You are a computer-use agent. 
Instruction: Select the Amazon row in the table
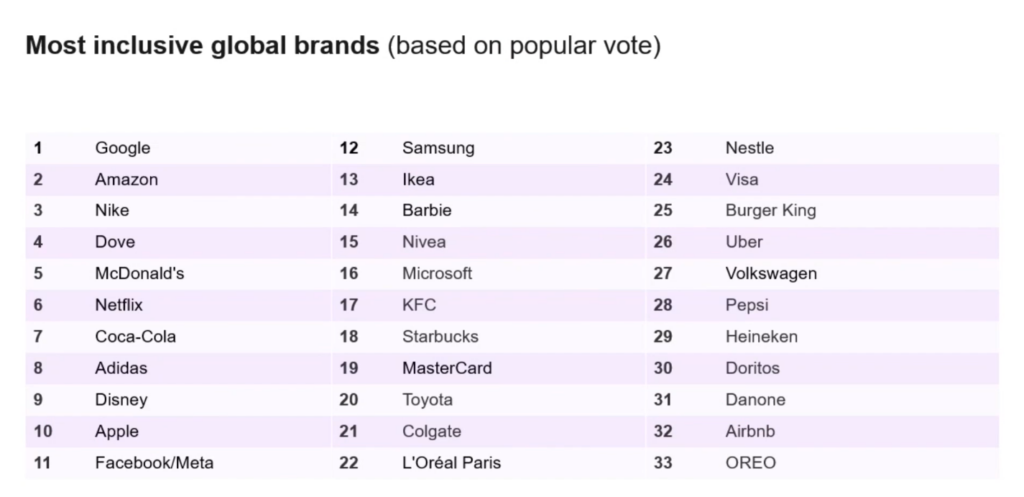point(178,180)
